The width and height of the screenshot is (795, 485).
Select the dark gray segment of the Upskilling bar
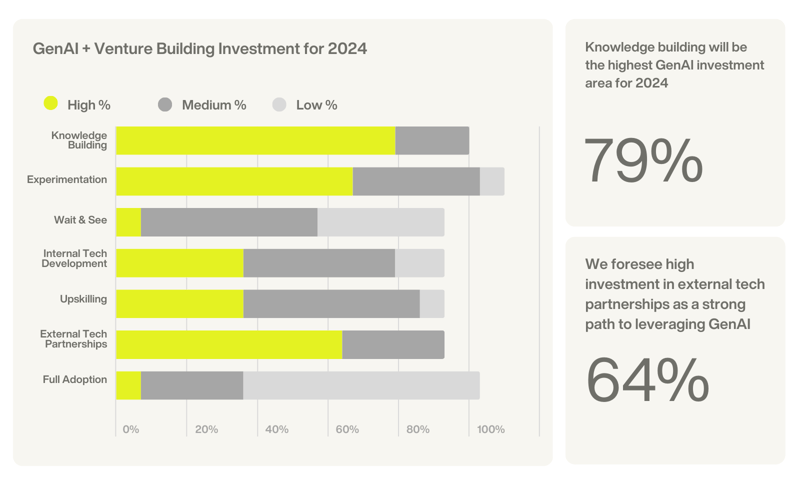click(331, 304)
